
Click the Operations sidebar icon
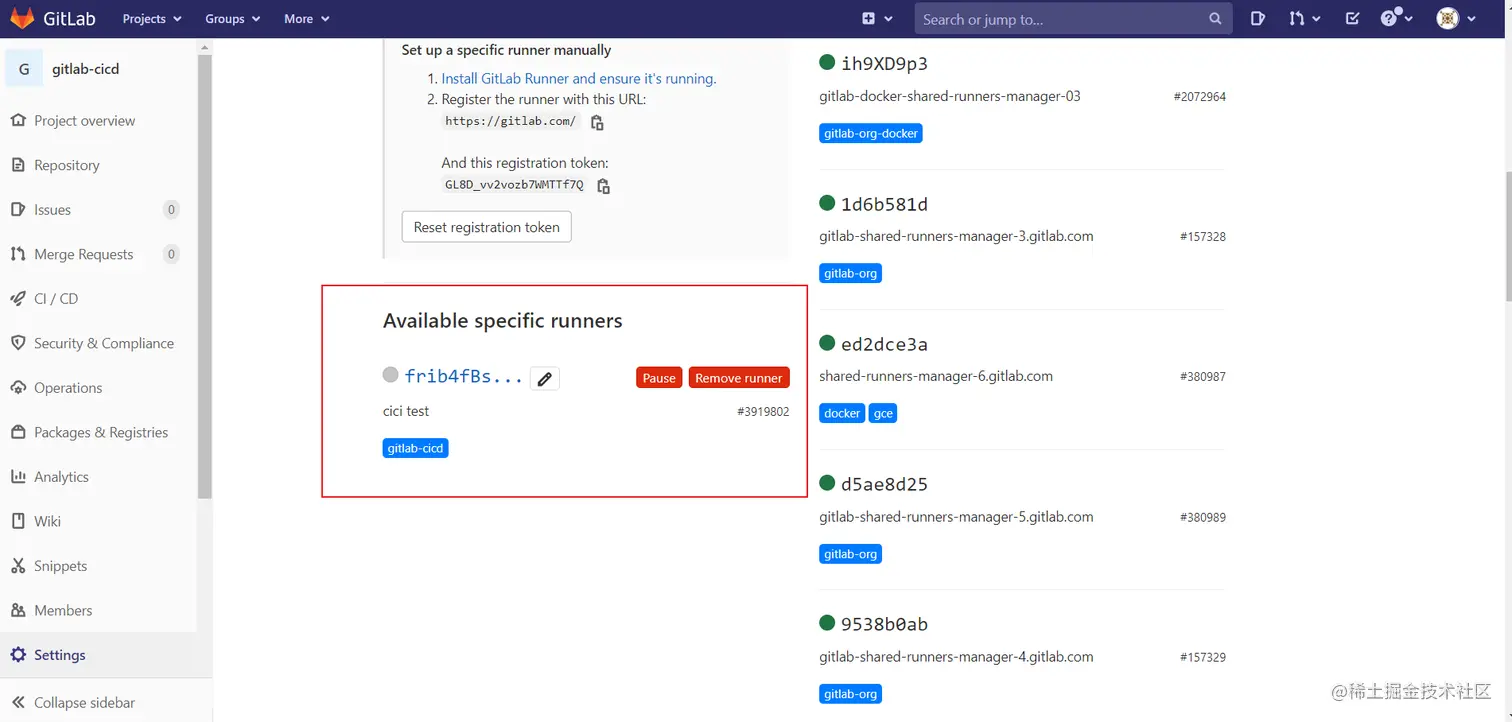(x=17, y=388)
